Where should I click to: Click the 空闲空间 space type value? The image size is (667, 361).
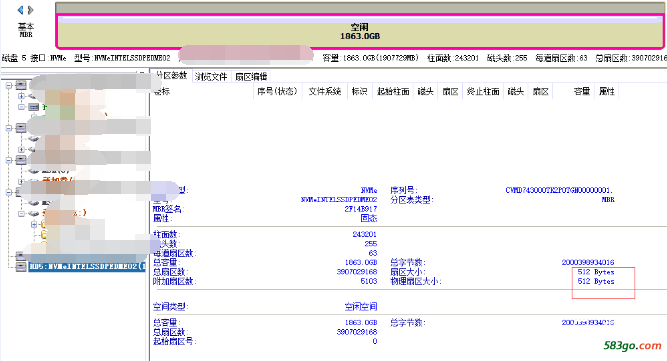[x=361, y=306]
